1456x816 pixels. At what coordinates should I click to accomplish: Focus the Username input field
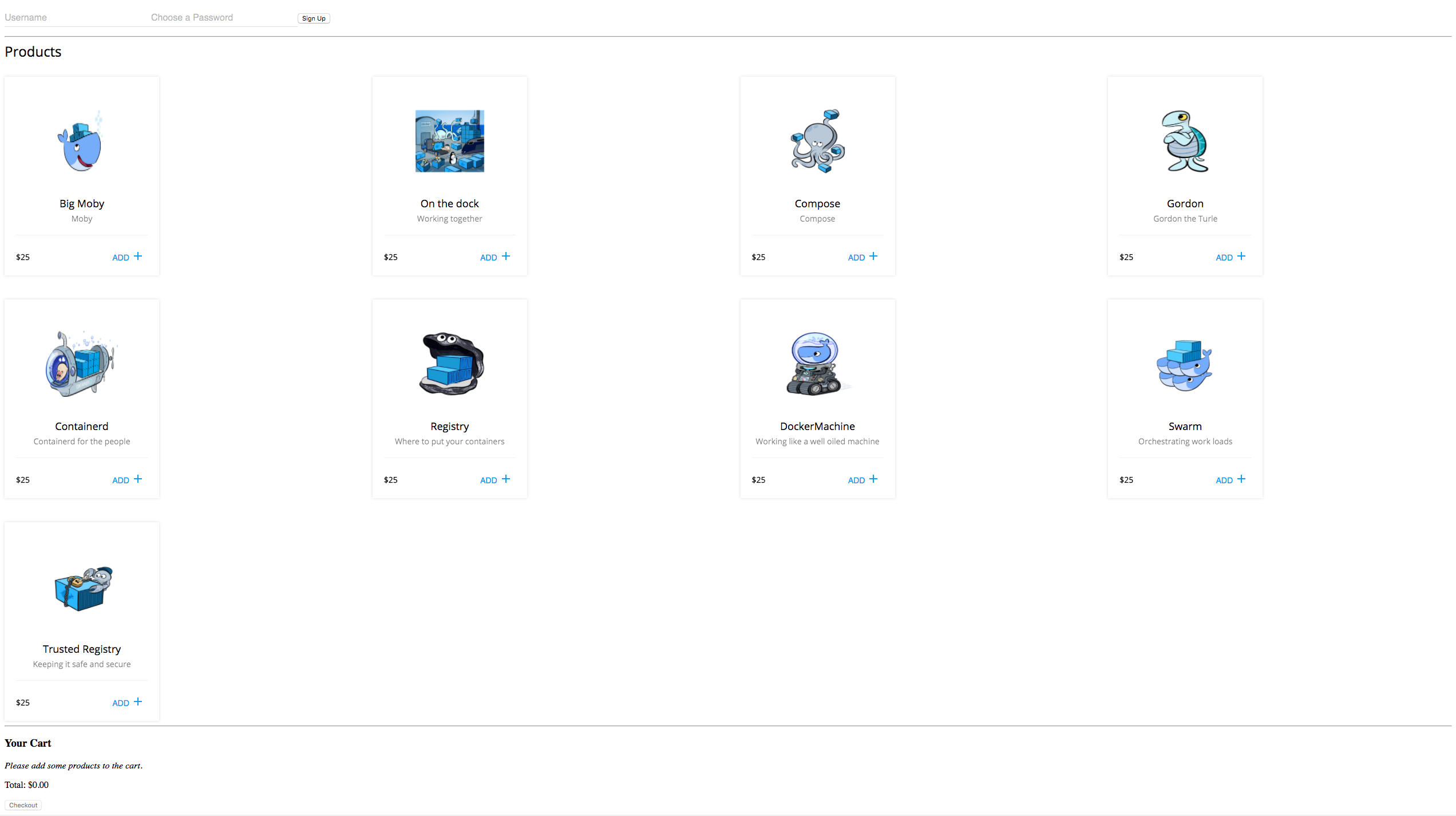coord(74,17)
